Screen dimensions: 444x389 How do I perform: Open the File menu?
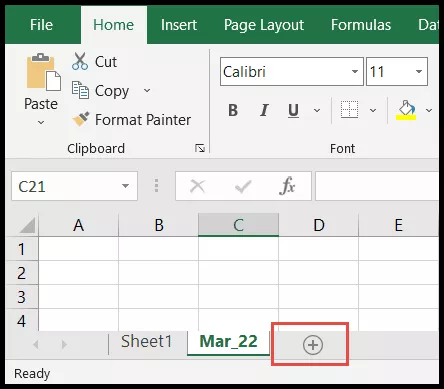tap(41, 25)
